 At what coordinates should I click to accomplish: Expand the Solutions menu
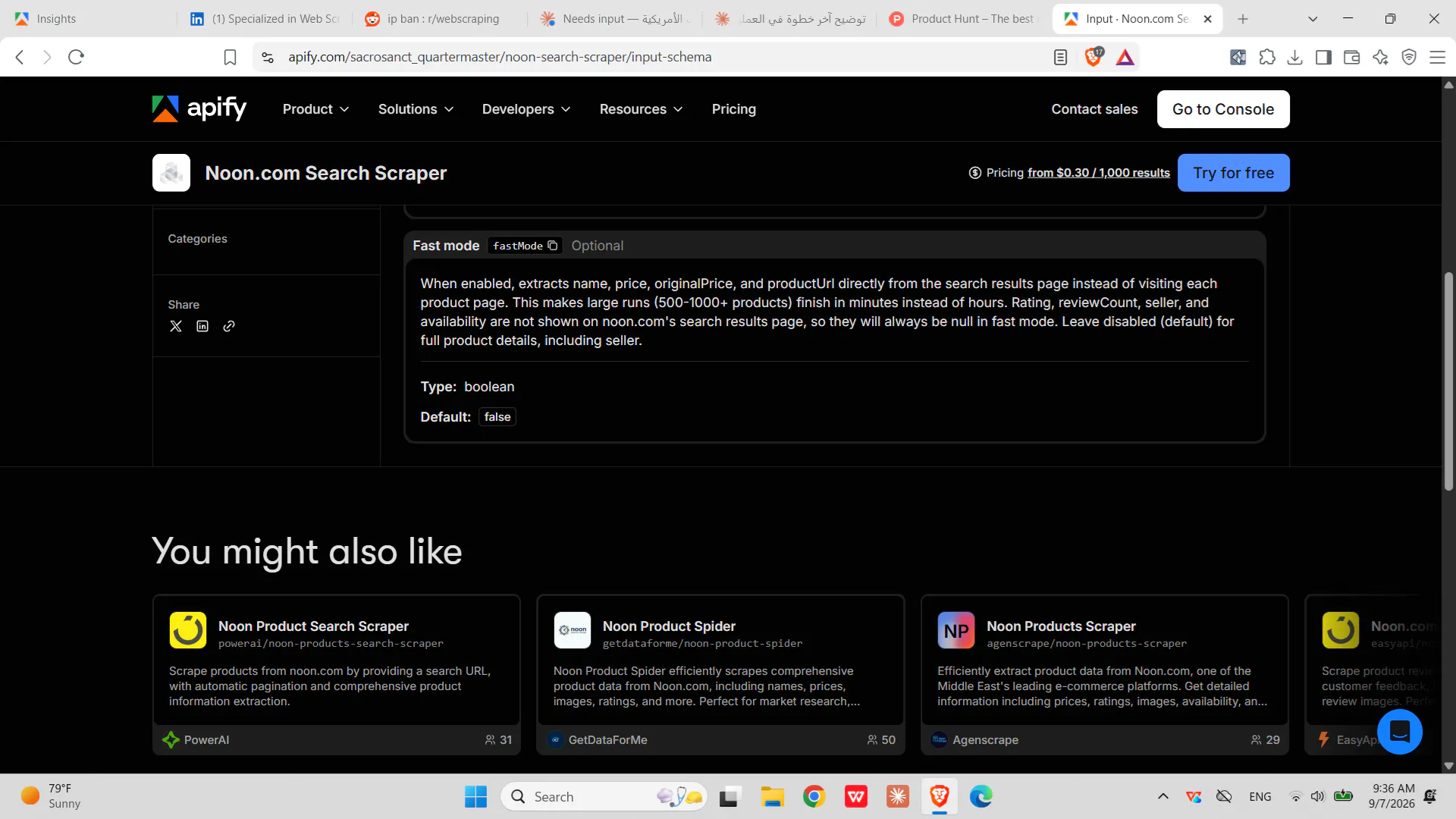pyautogui.click(x=416, y=109)
